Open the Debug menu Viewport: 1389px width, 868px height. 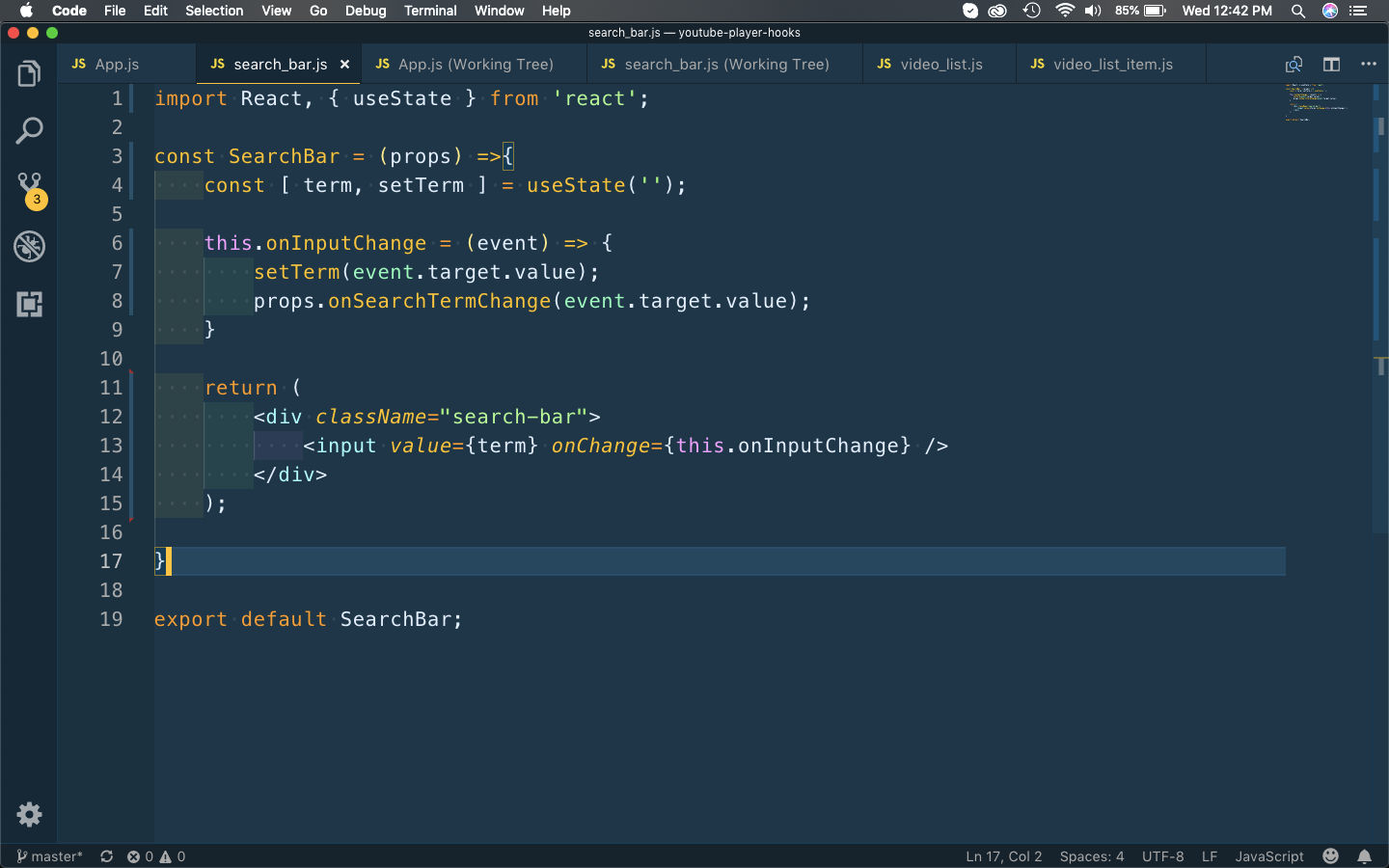[366, 11]
